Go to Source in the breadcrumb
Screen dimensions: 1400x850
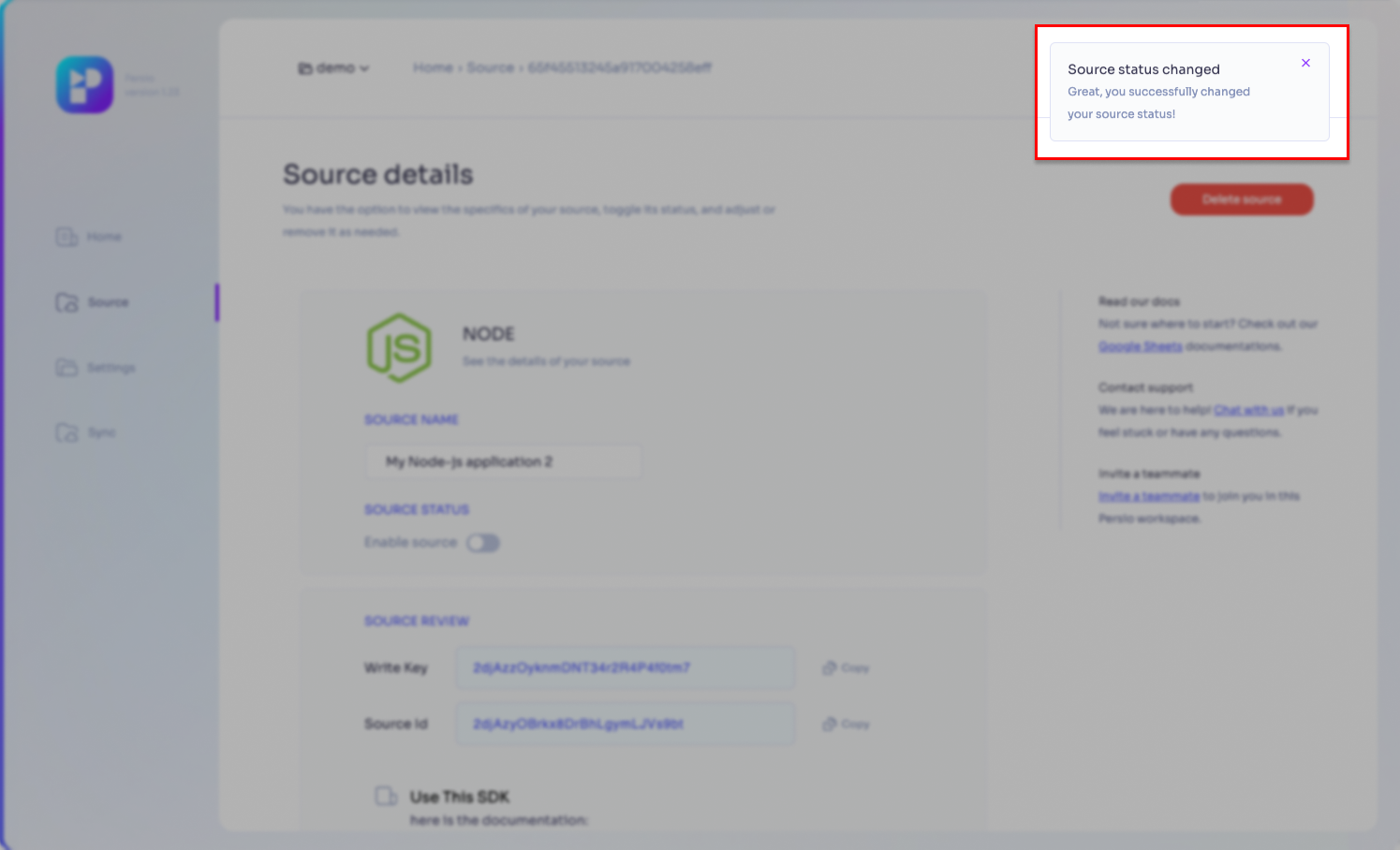(491, 68)
